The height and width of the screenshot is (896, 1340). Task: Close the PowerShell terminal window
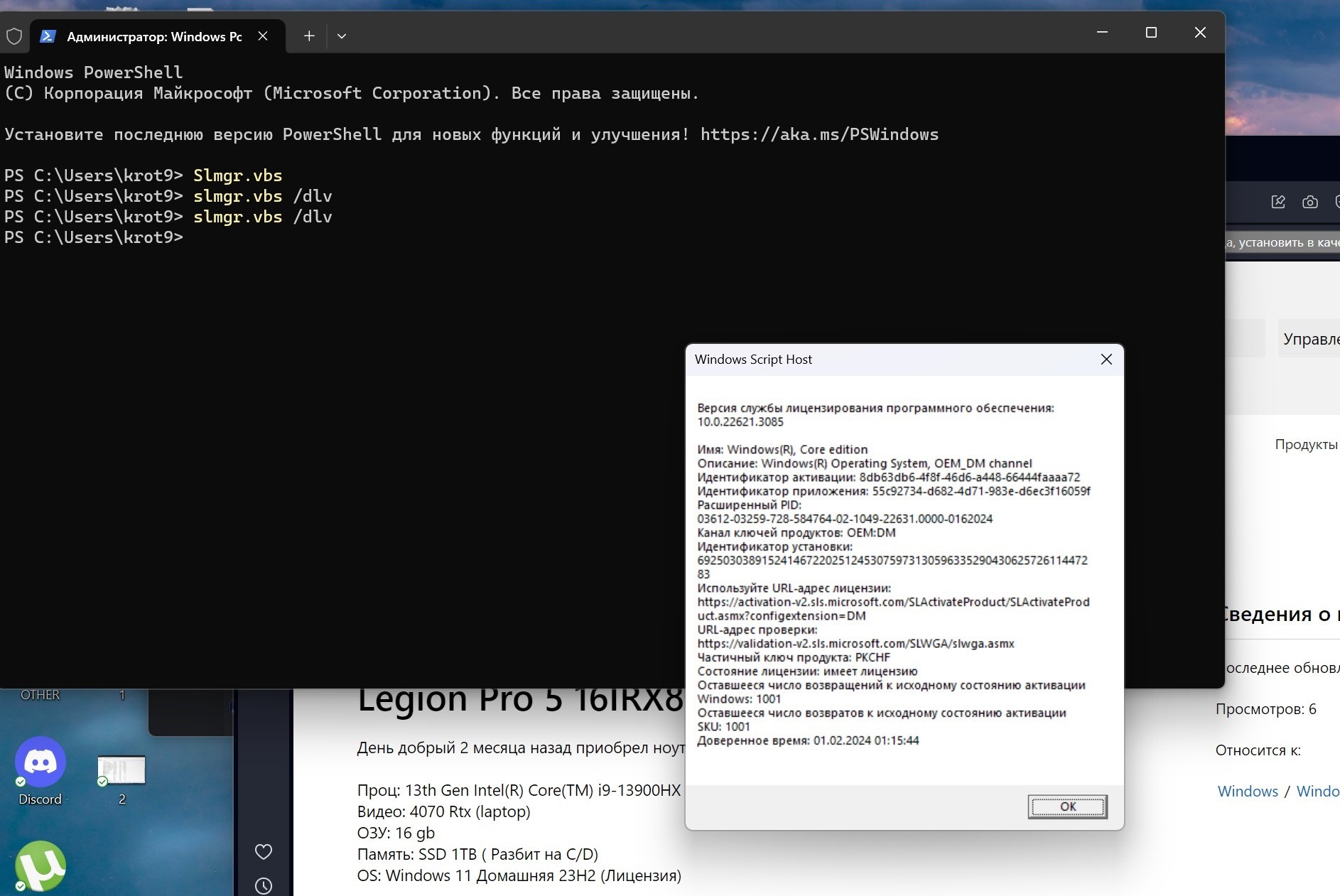1200,33
